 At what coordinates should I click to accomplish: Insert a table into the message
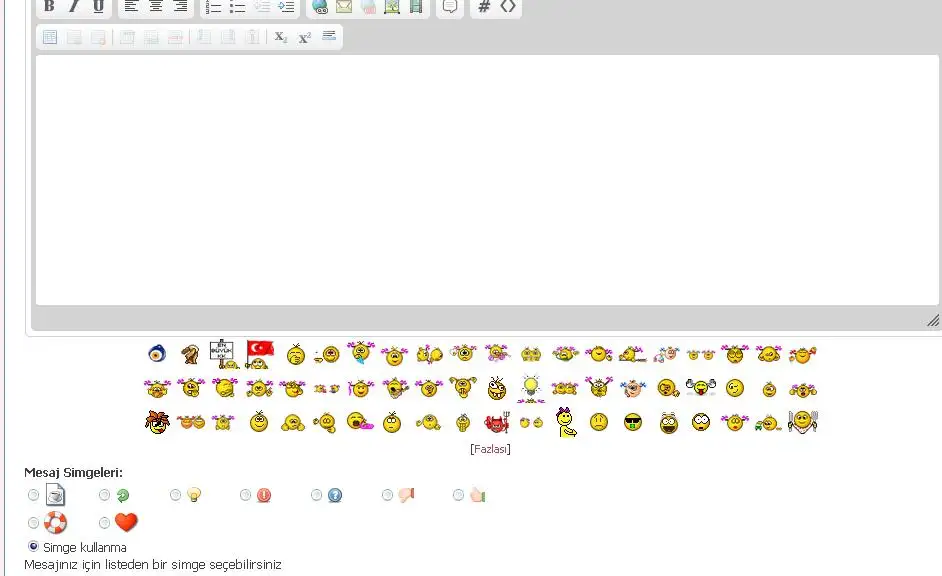(x=50, y=37)
